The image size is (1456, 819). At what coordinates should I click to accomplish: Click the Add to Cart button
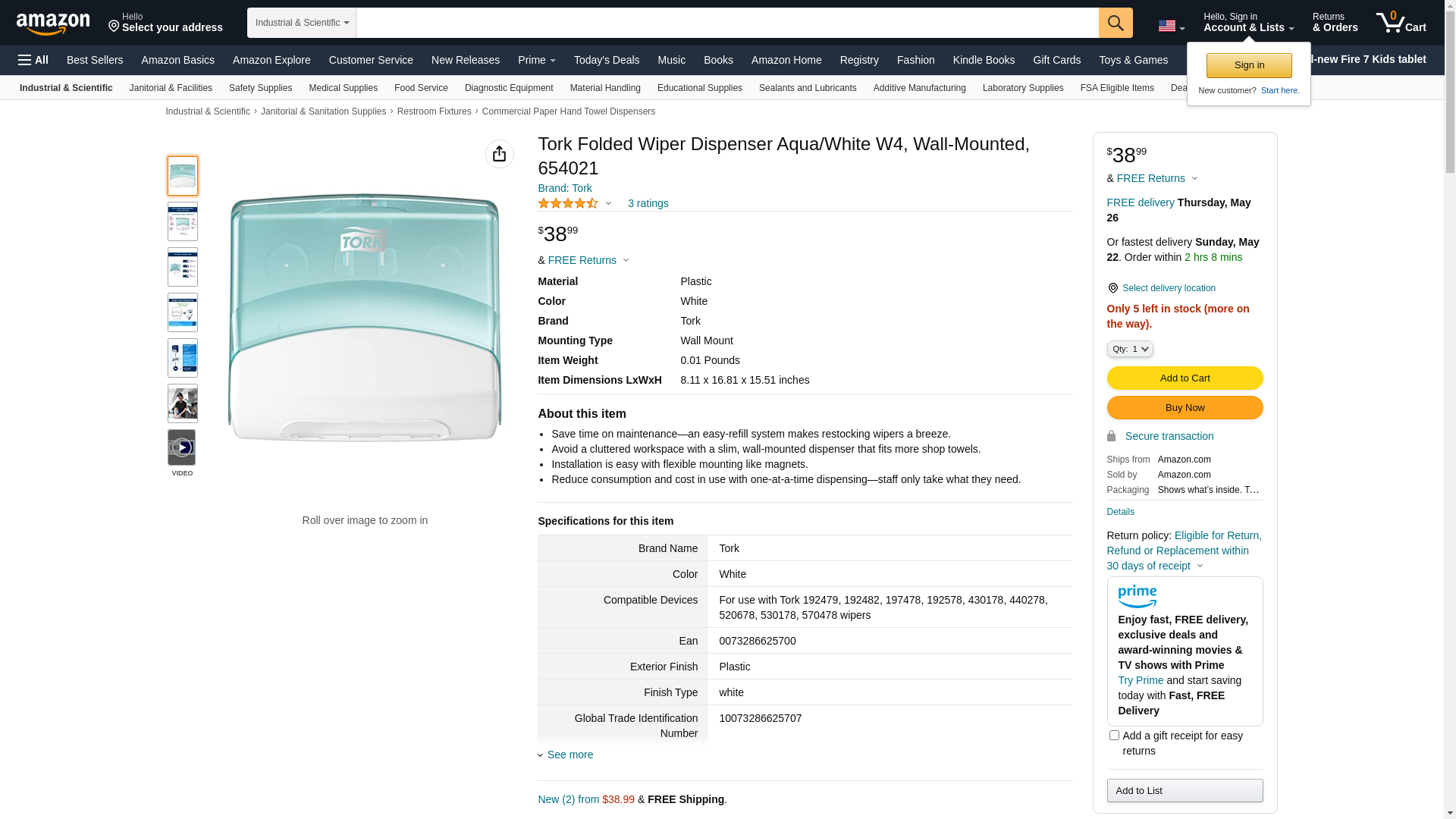pyautogui.click(x=1185, y=378)
